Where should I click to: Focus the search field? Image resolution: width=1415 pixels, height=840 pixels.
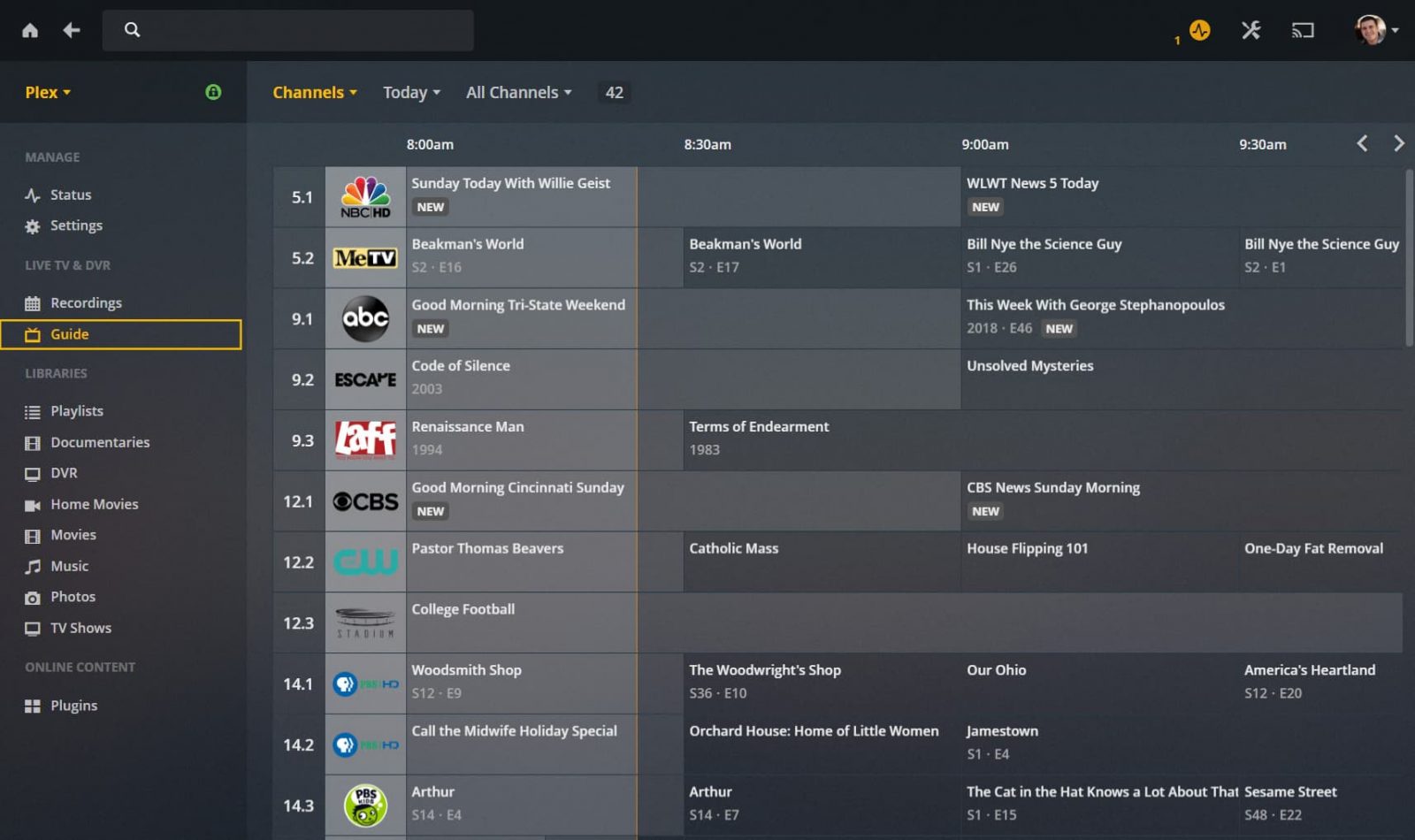[288, 30]
